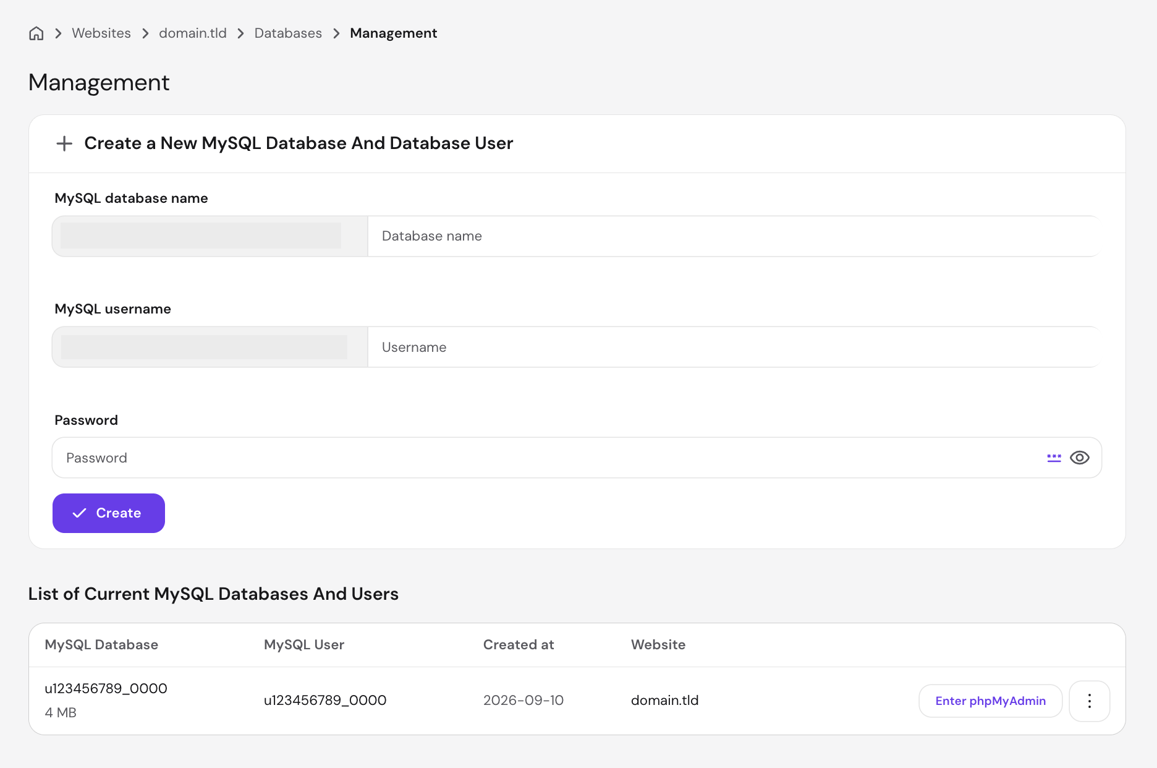The image size is (1157, 768).
Task: Click Enter phpMyAdmin button
Action: pyautogui.click(x=990, y=701)
